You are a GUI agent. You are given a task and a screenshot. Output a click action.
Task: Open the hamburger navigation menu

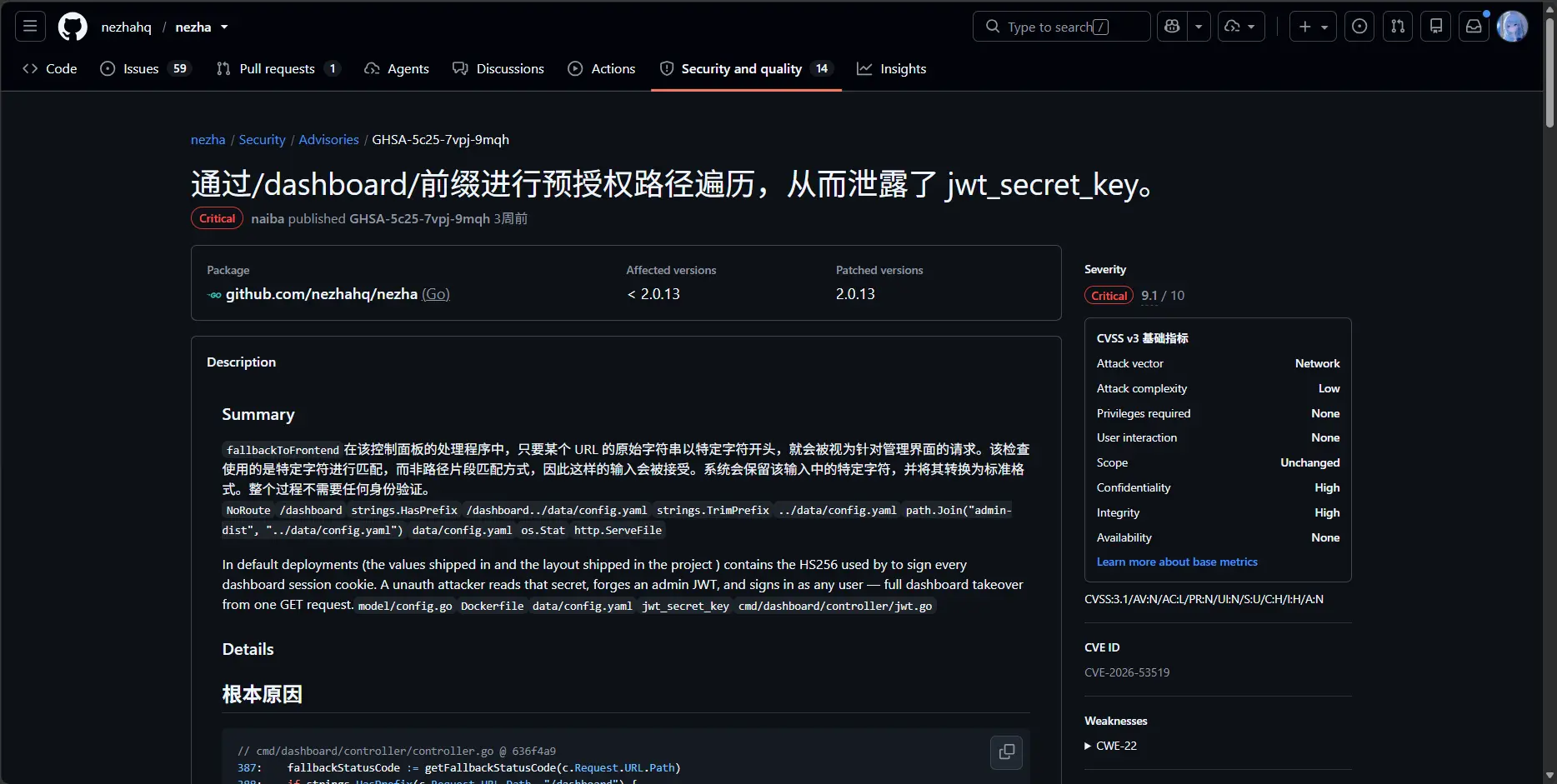click(x=30, y=27)
